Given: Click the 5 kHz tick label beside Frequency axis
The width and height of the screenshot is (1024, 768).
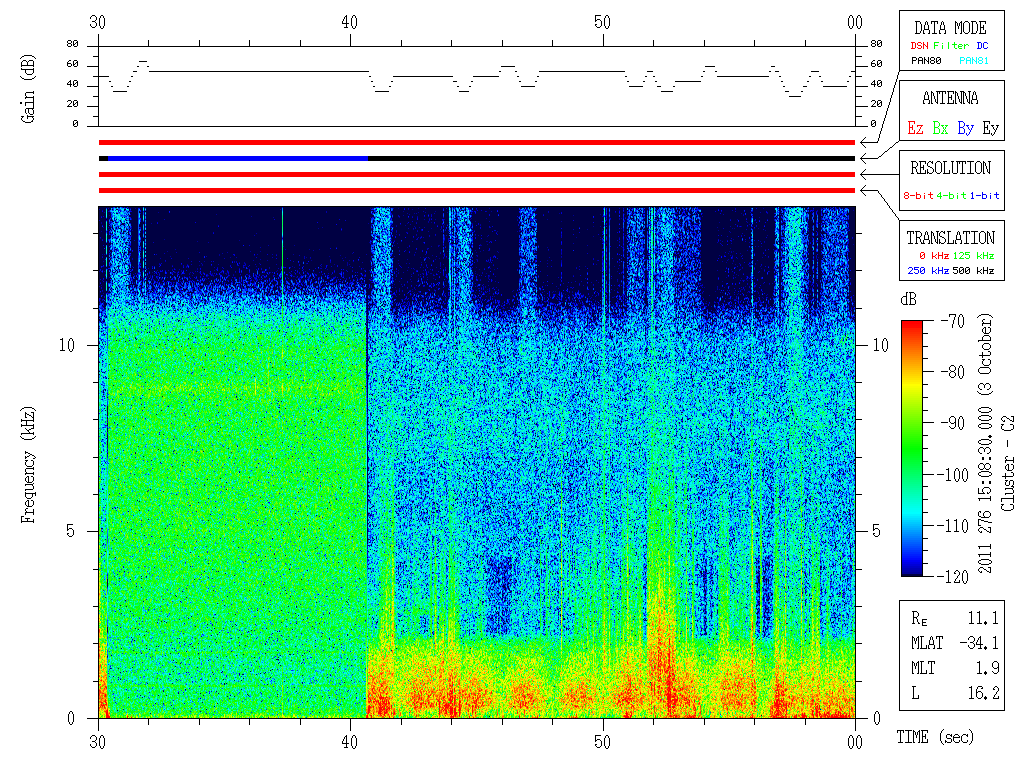Looking at the screenshot, I should [71, 531].
